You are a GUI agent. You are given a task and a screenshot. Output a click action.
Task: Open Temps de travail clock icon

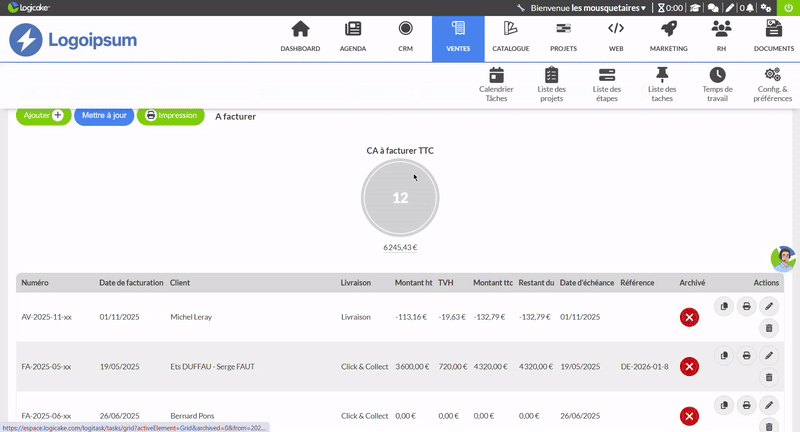[717, 84]
